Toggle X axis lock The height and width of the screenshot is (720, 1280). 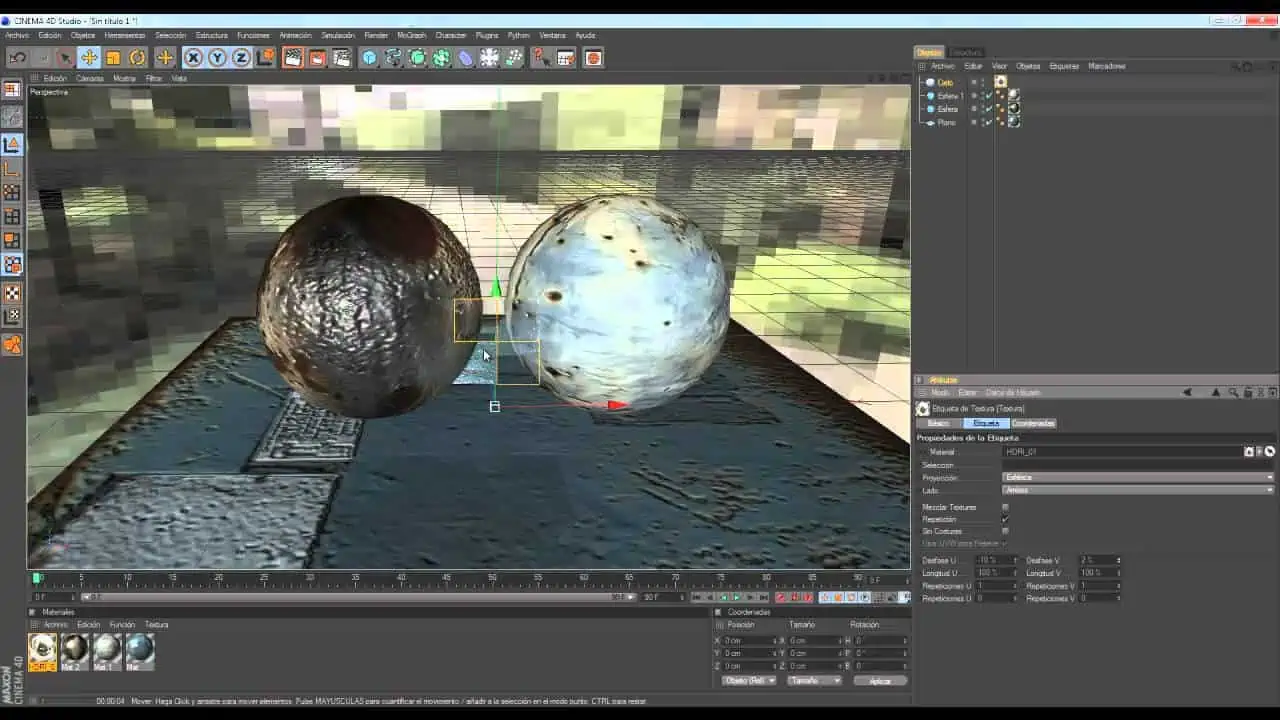[193, 58]
